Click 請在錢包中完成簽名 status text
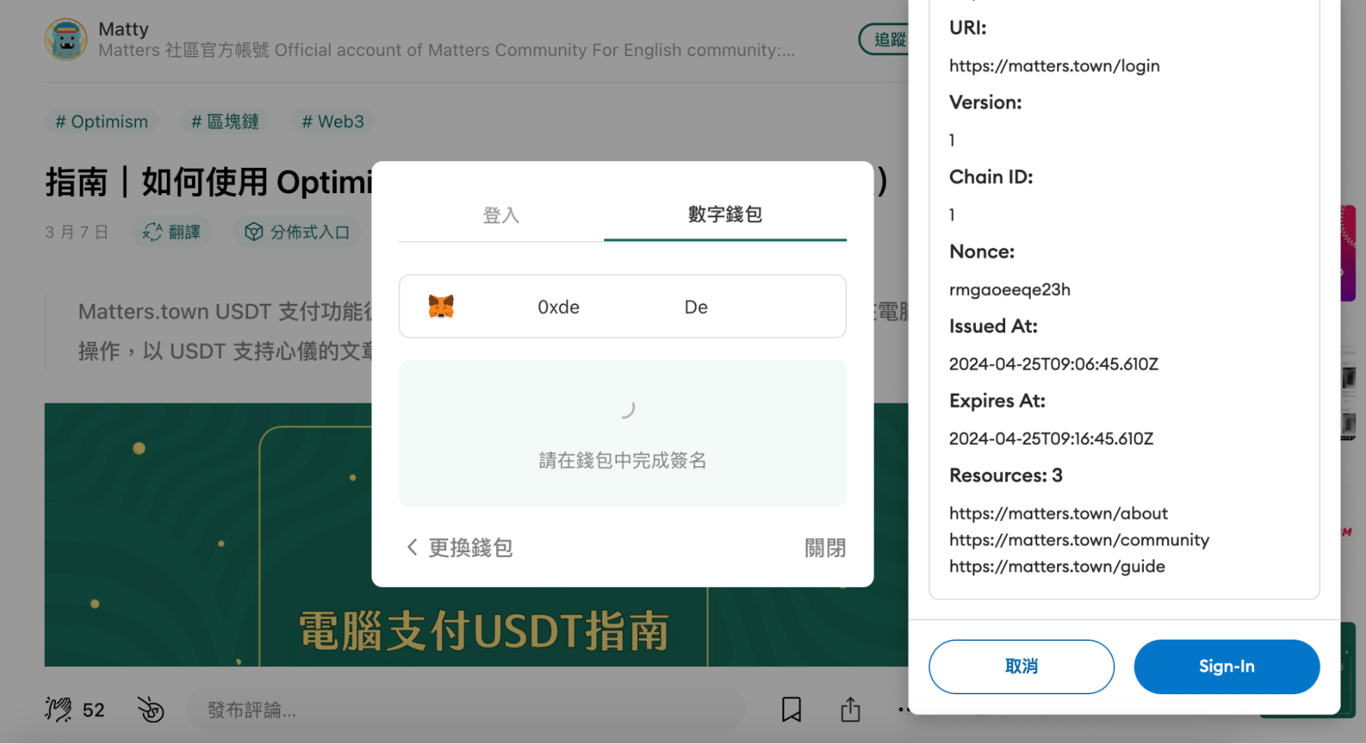This screenshot has width=1366, height=744. click(622, 461)
